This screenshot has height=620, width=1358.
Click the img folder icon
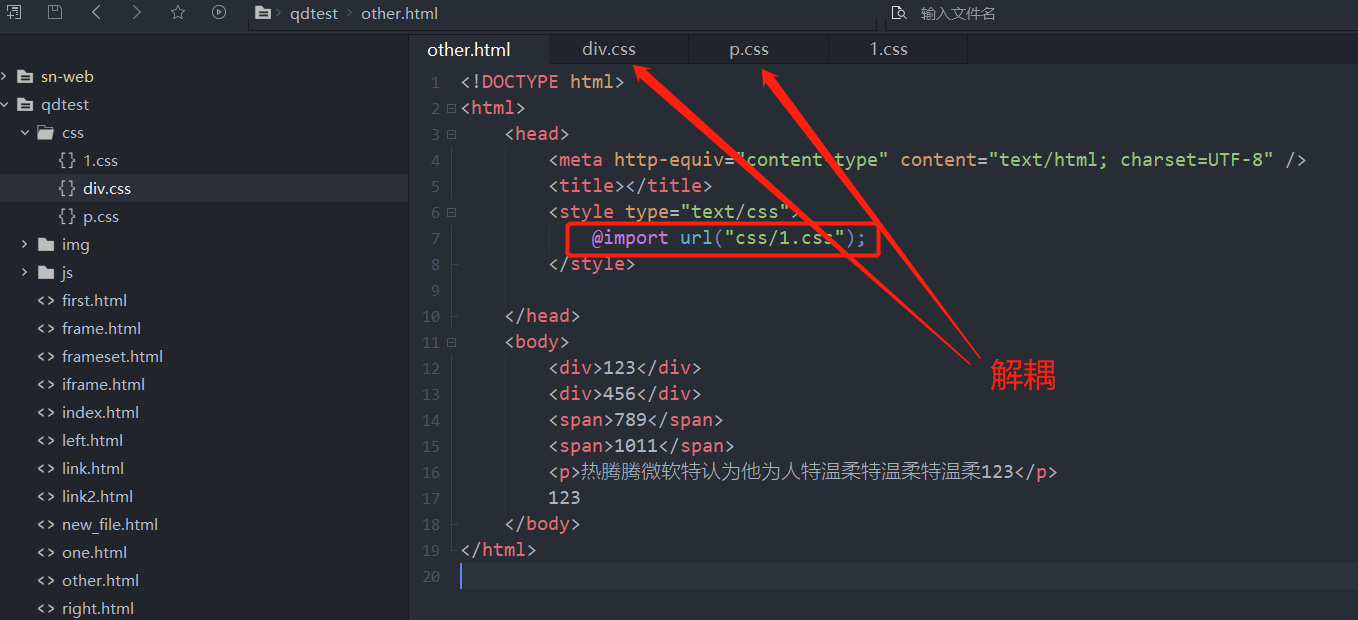[46, 245]
